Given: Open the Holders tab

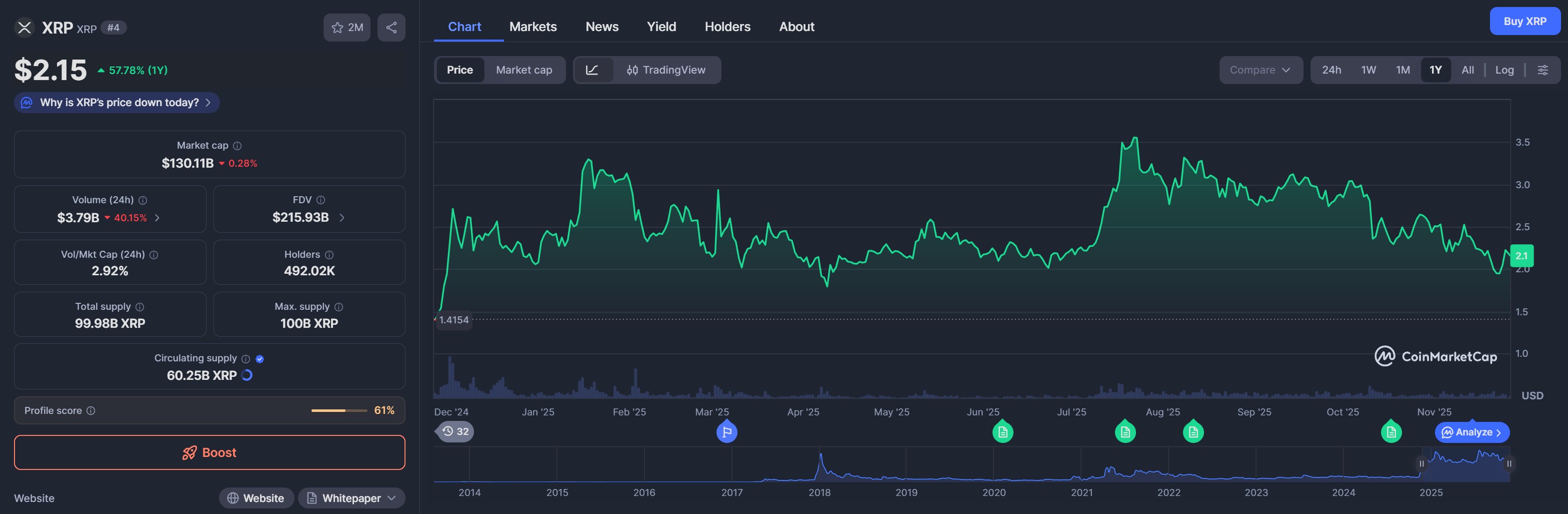Looking at the screenshot, I should click(x=727, y=27).
